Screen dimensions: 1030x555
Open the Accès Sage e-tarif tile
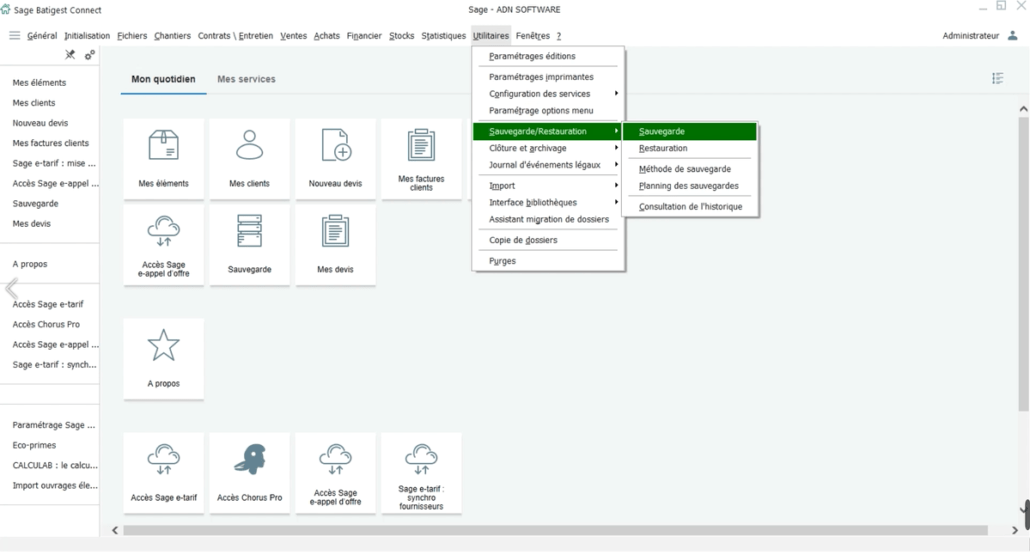tap(164, 473)
